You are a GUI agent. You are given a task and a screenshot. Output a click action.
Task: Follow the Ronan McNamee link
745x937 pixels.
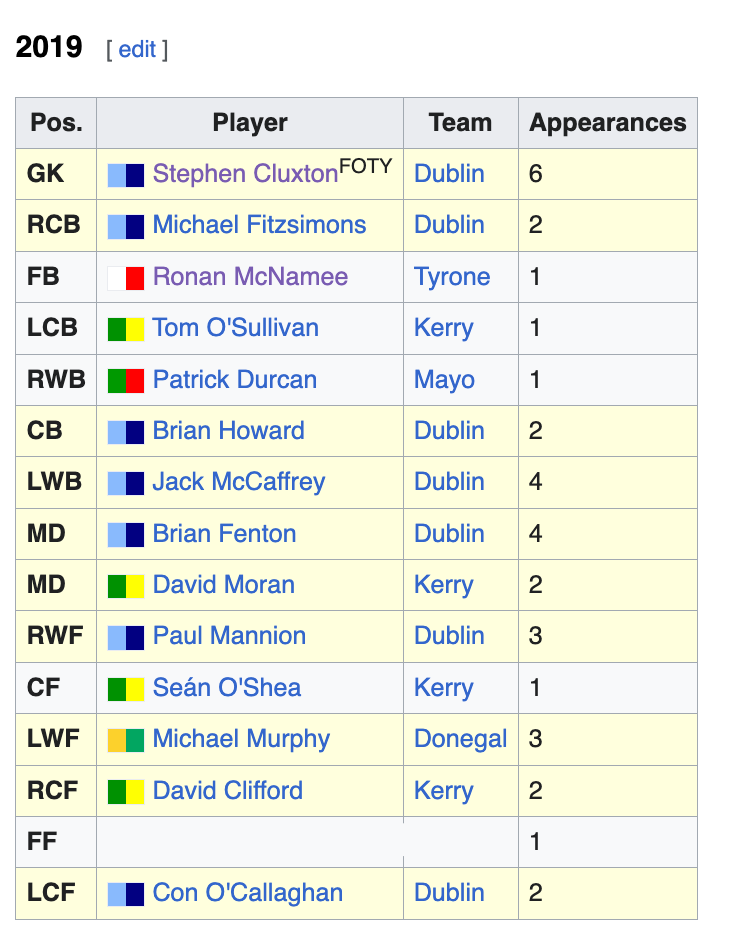click(250, 277)
